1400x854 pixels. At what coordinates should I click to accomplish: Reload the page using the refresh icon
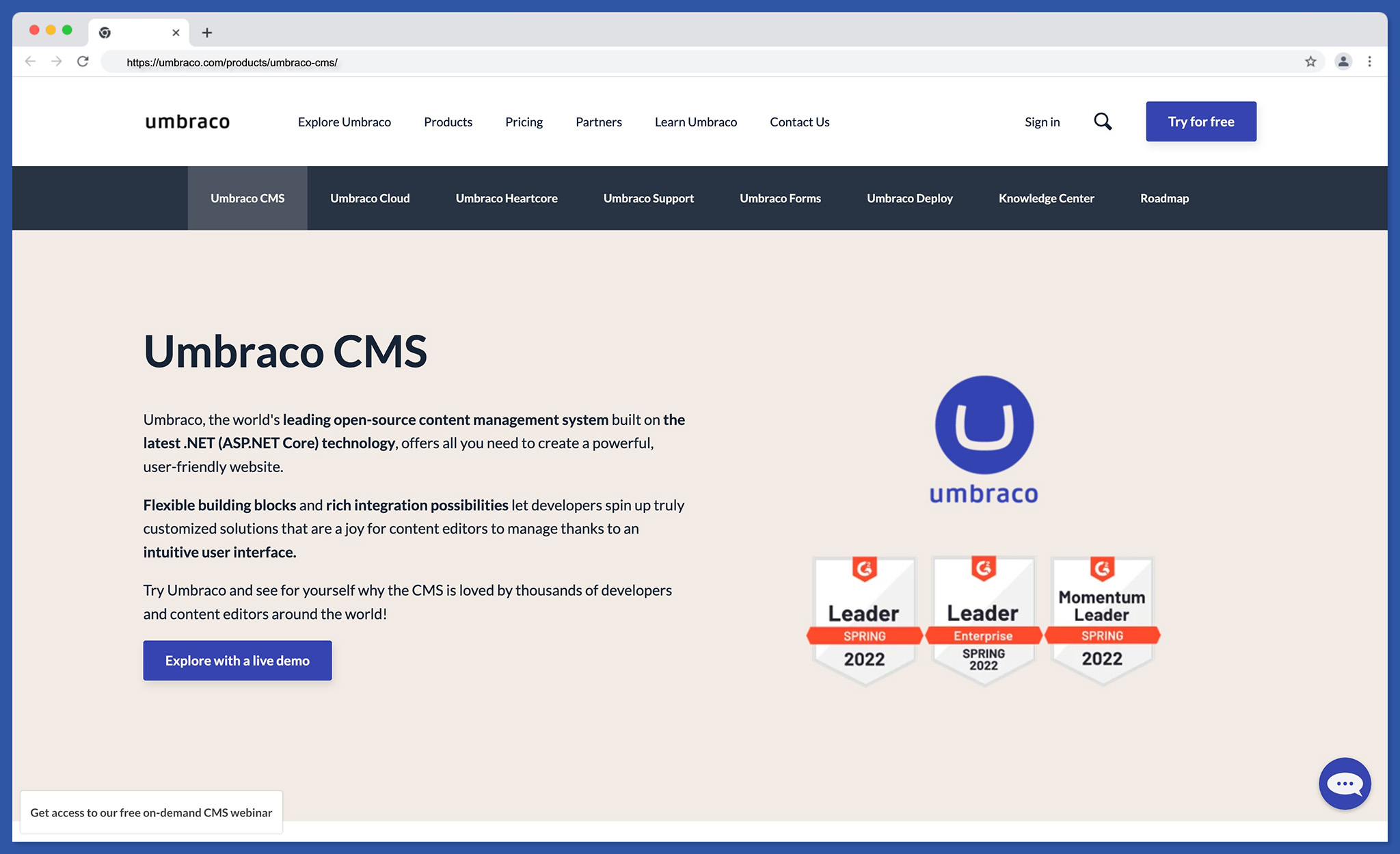[83, 61]
